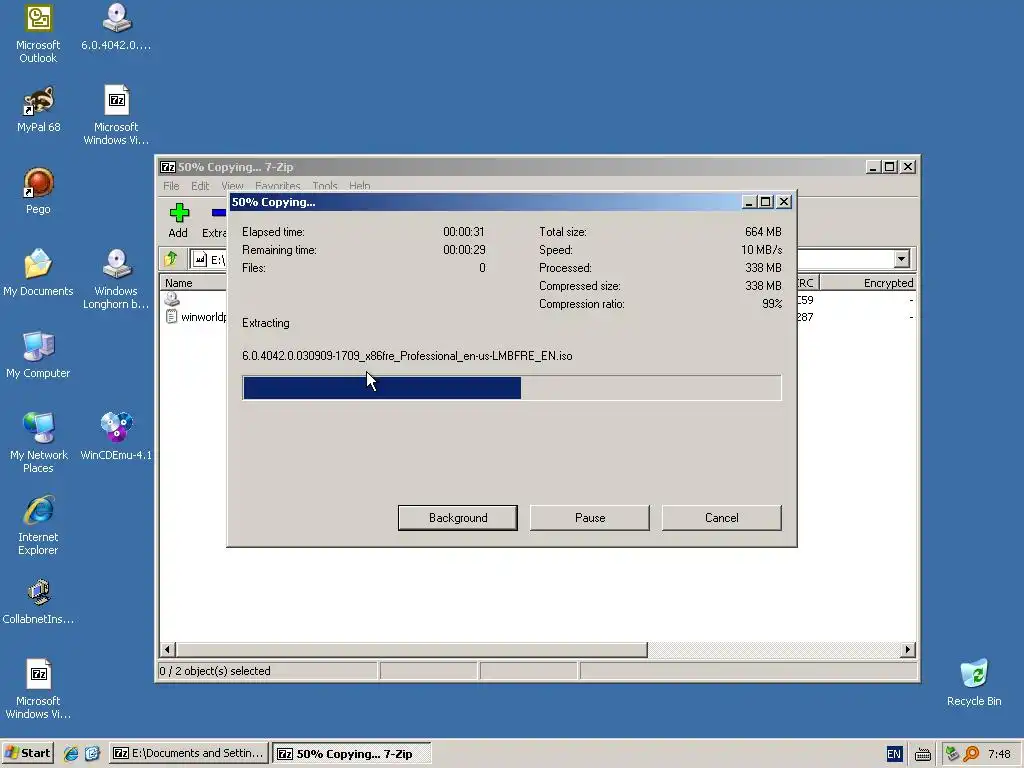The width and height of the screenshot is (1024, 768).
Task: Sort by the Name column header
Action: pos(193,283)
